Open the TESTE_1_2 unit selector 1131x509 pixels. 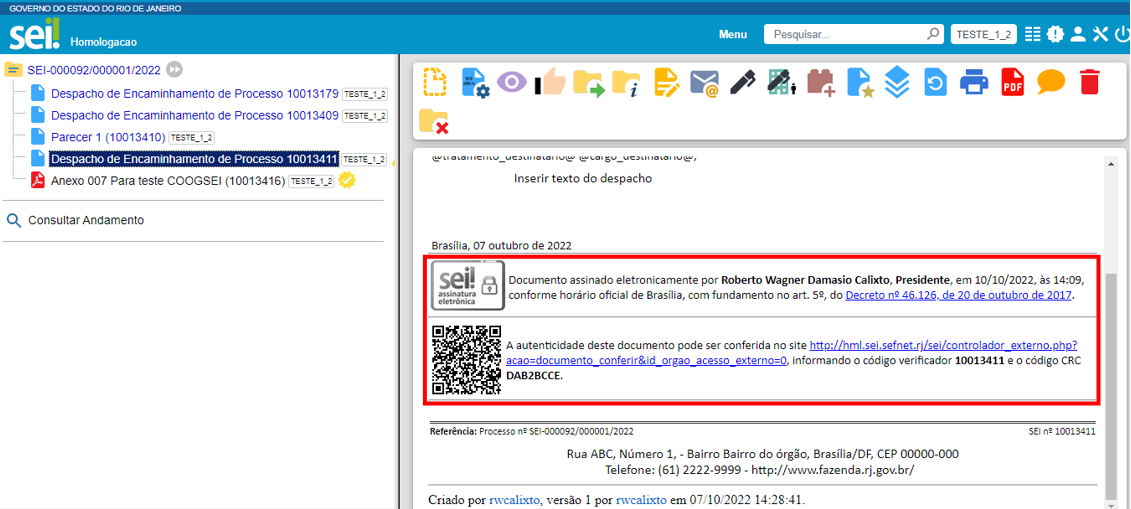(984, 34)
